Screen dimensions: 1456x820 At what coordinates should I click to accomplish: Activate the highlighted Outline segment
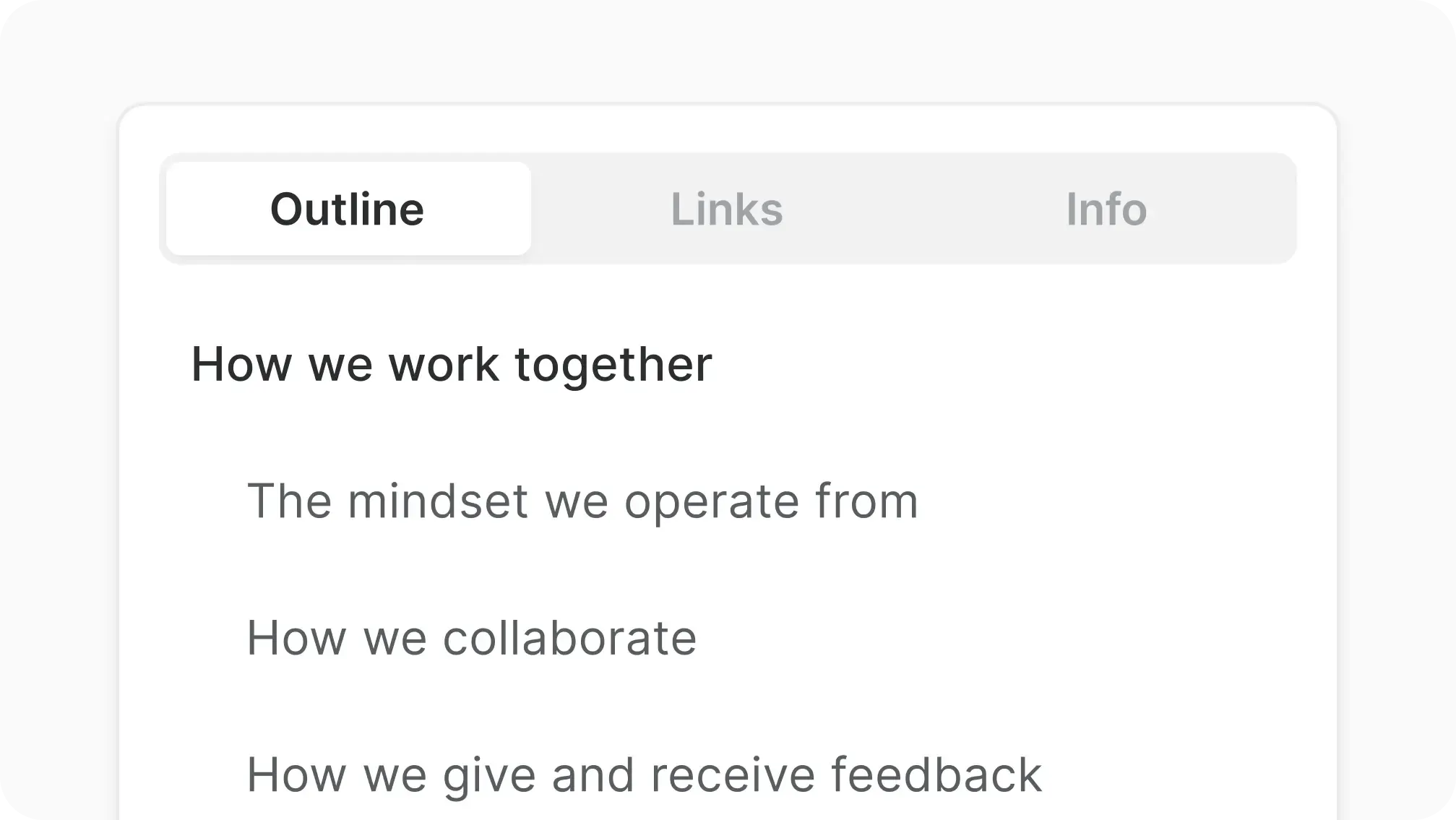(348, 210)
